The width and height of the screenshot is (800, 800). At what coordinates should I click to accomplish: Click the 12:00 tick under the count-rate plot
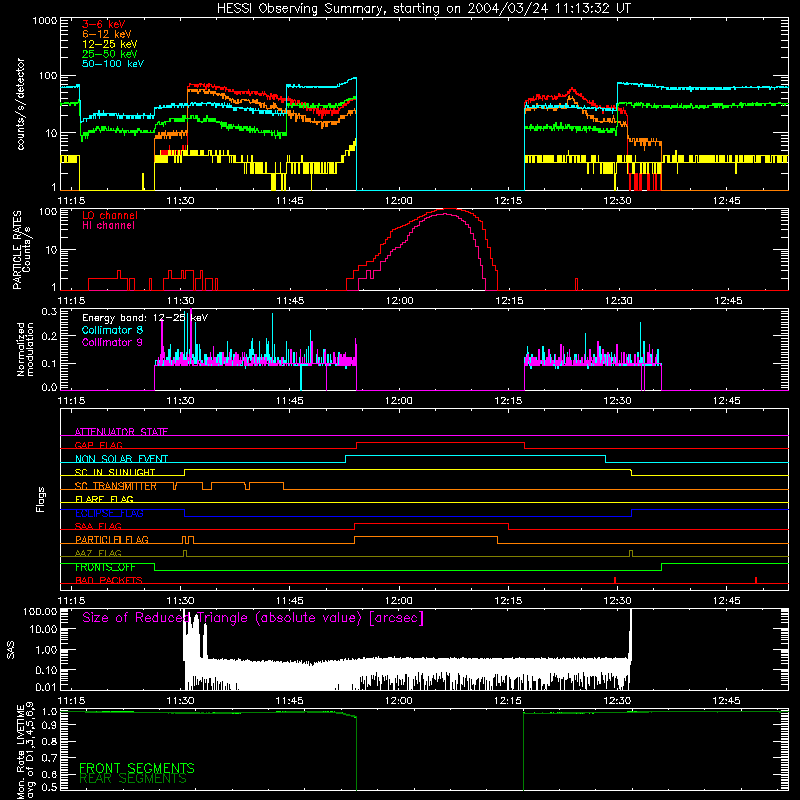click(x=399, y=201)
